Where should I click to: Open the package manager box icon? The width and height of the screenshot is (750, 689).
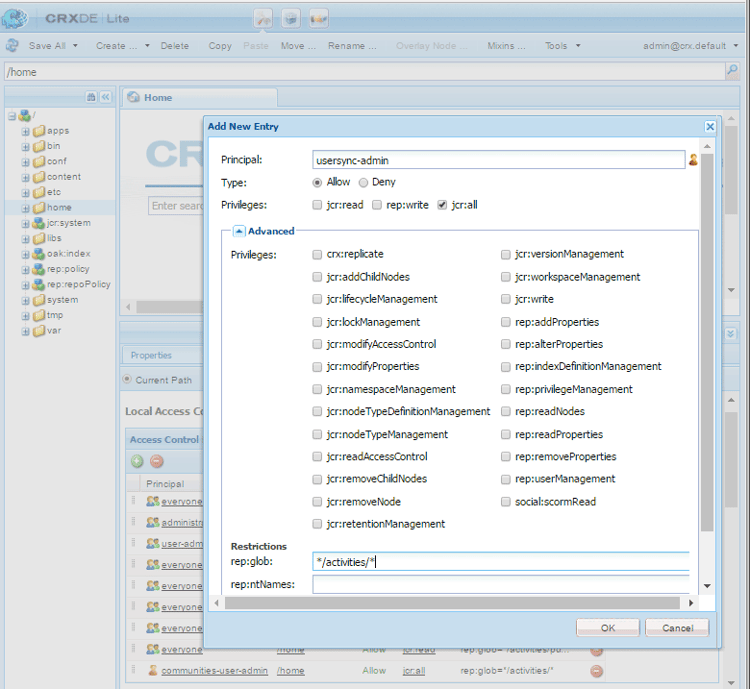290,18
